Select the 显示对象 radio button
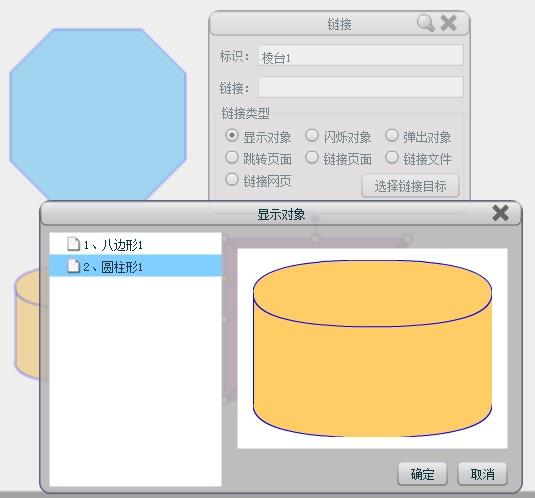535x498 pixels. [x=232, y=135]
